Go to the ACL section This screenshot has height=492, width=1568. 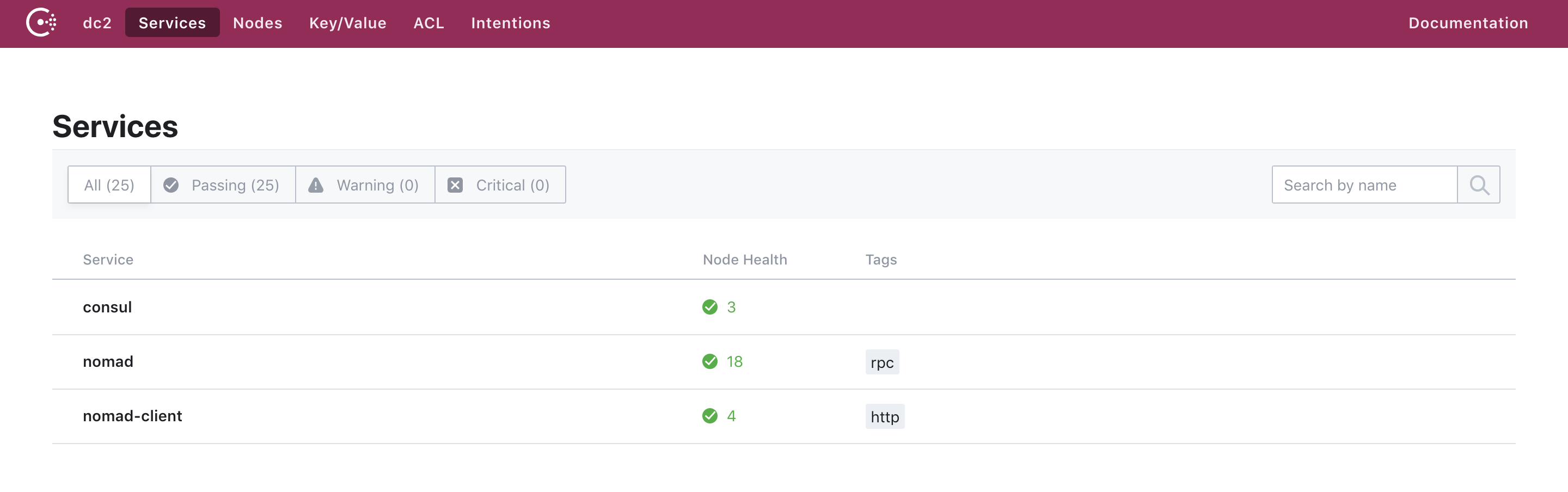coord(428,23)
